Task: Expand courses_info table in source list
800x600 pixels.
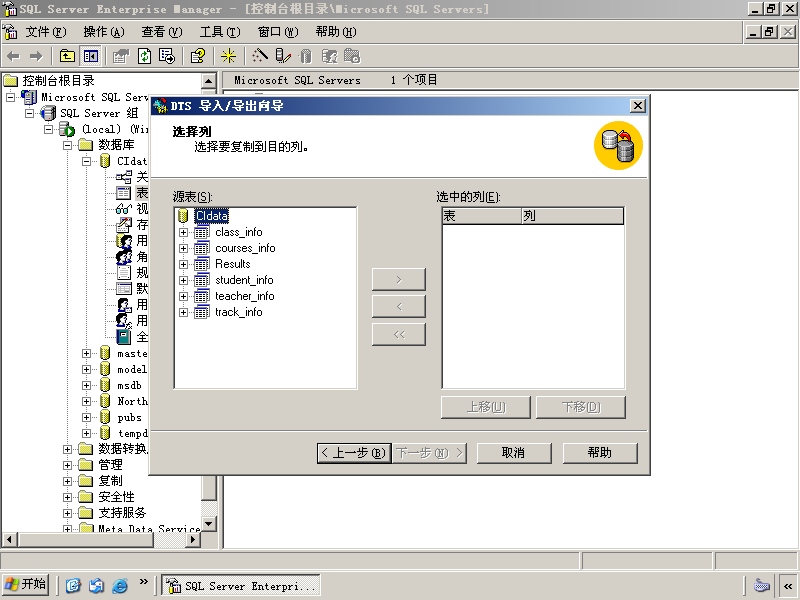Action: pyautogui.click(x=184, y=248)
